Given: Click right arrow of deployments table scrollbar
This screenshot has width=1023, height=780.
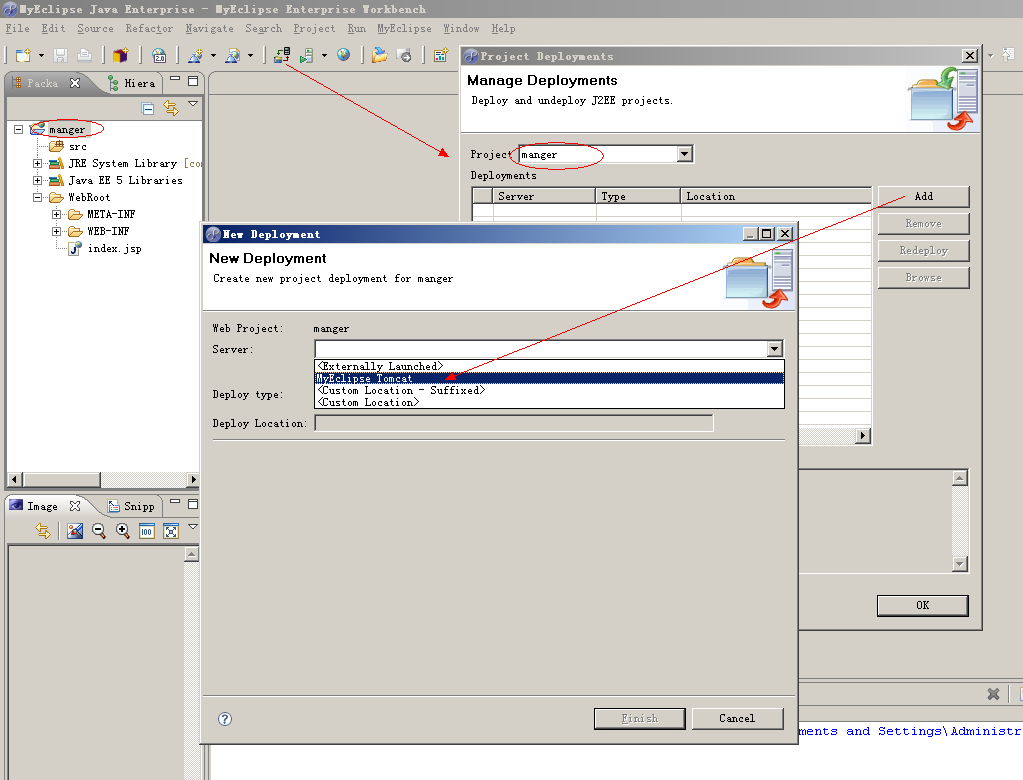Looking at the screenshot, I should coord(863,436).
